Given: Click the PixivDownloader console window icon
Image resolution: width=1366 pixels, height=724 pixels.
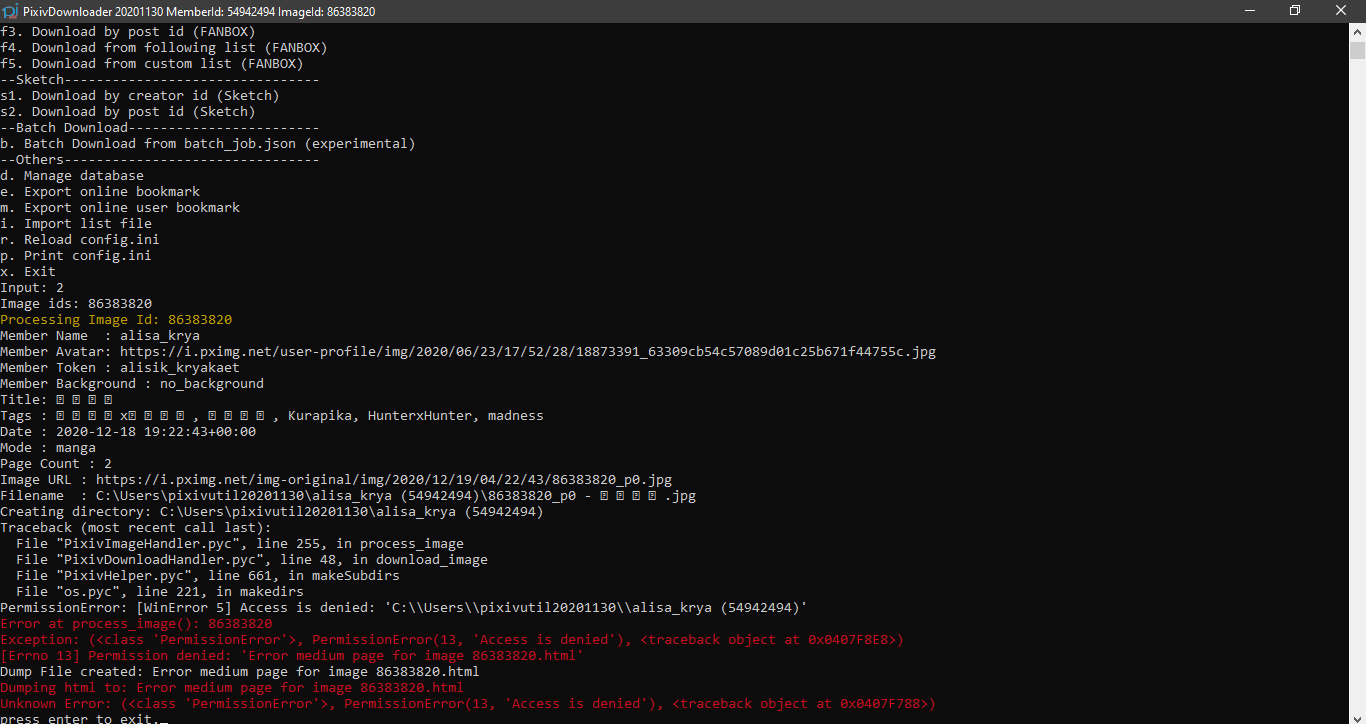Looking at the screenshot, I should point(10,11).
